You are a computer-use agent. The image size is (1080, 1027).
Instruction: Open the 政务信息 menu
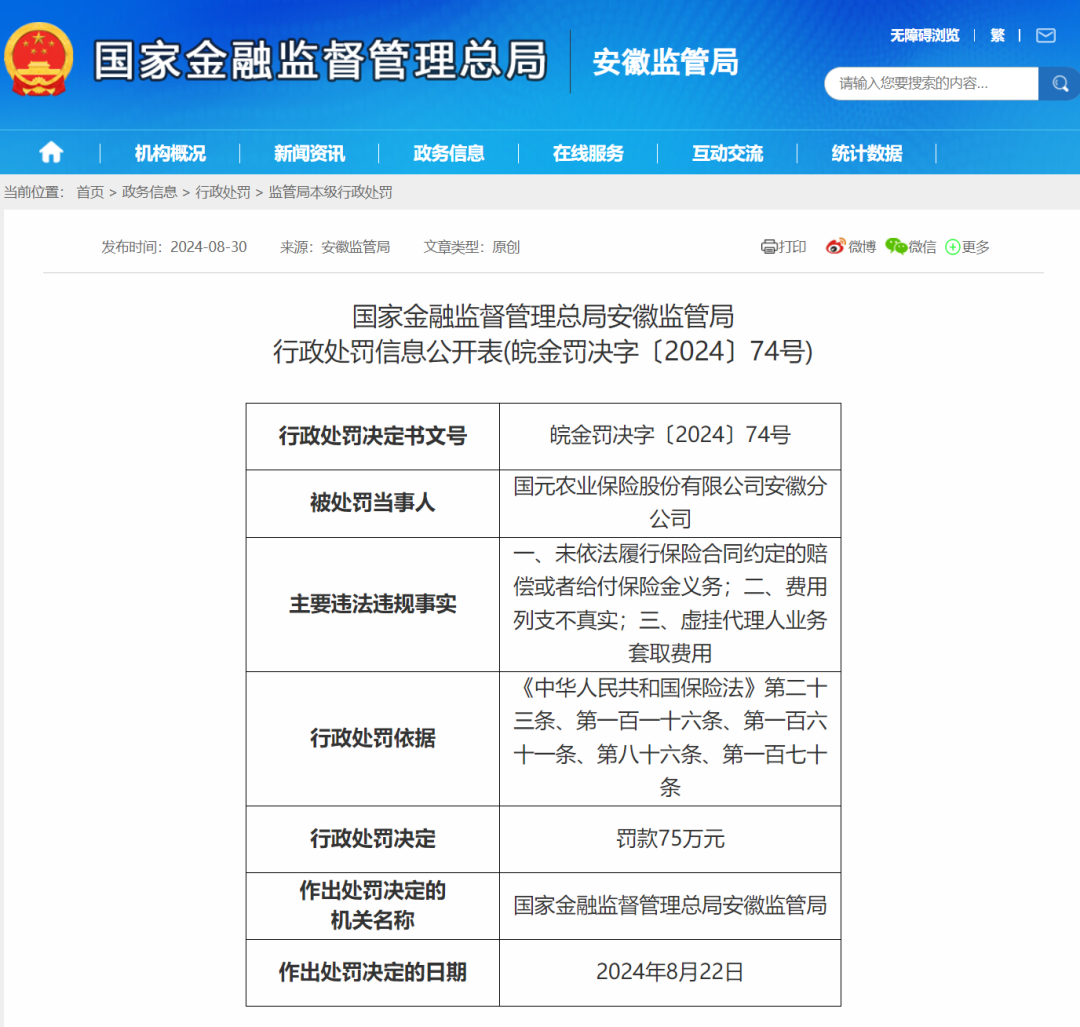click(448, 153)
